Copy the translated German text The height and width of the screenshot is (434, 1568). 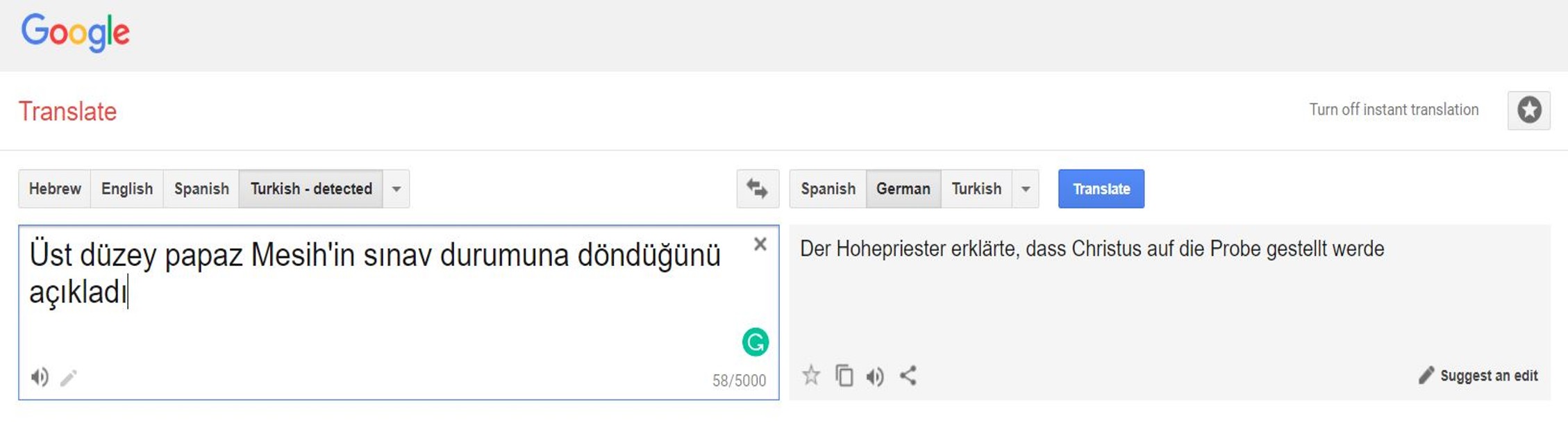pyautogui.click(x=844, y=376)
